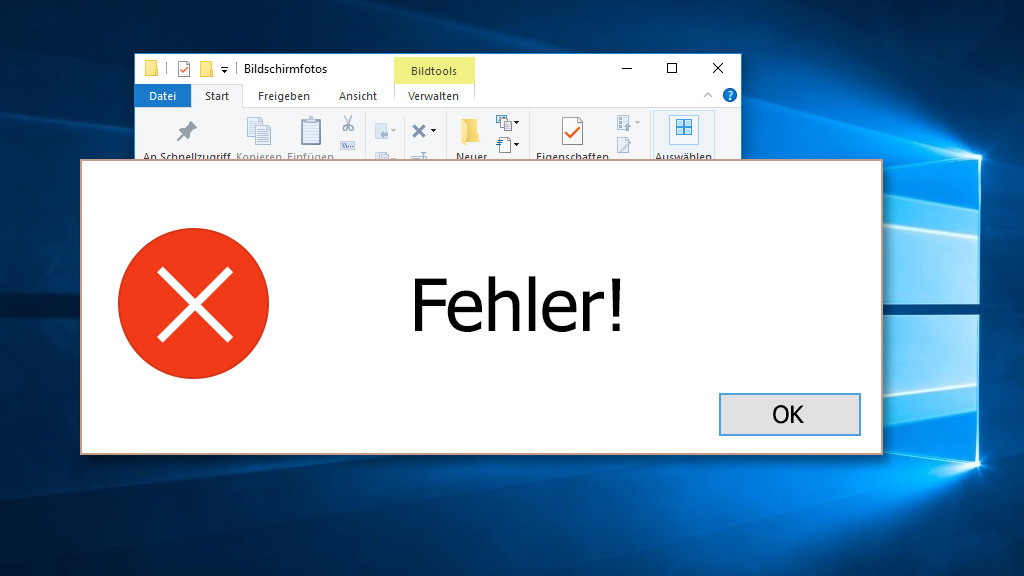
Task: Open the Datei menu
Action: [162, 96]
